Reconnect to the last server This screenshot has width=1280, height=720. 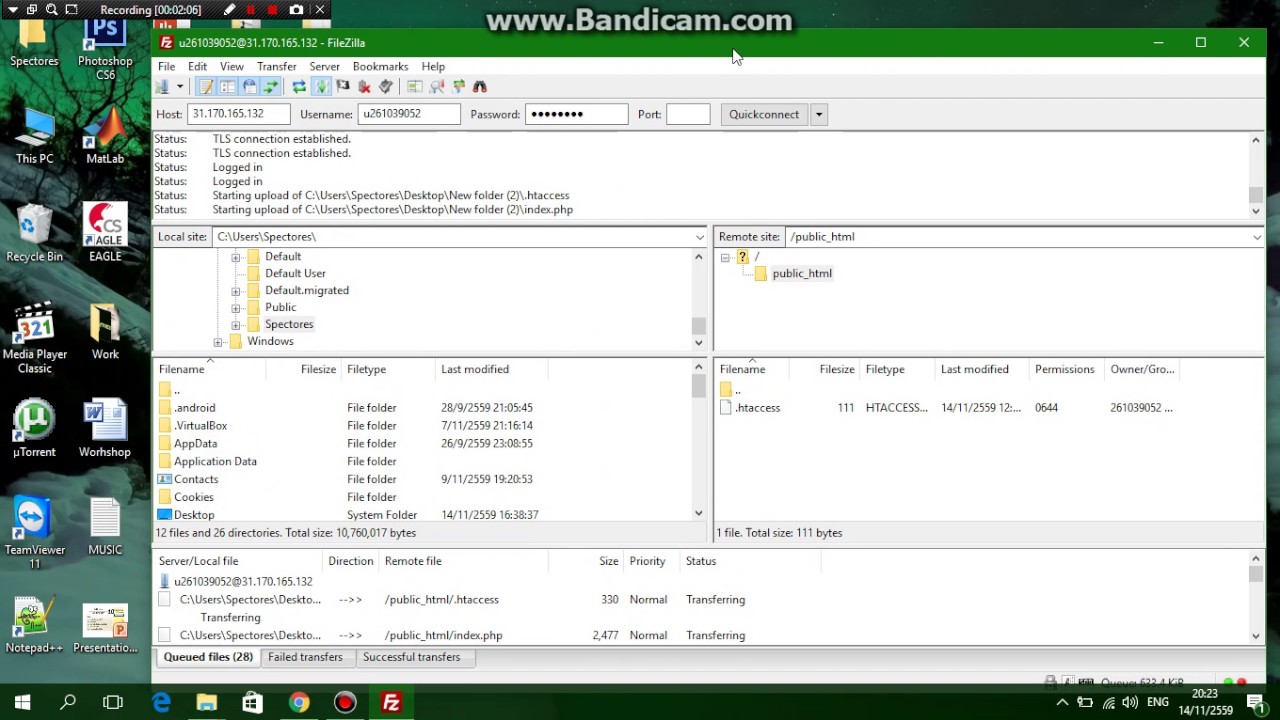point(386,87)
